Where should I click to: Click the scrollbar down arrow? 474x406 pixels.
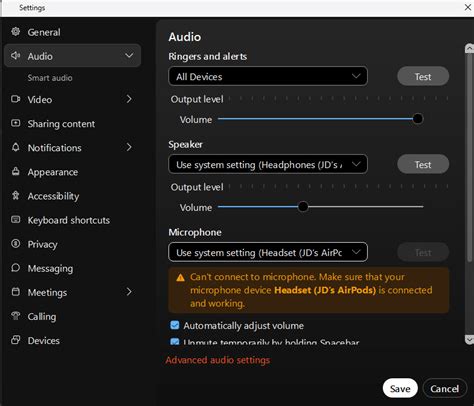[469, 340]
